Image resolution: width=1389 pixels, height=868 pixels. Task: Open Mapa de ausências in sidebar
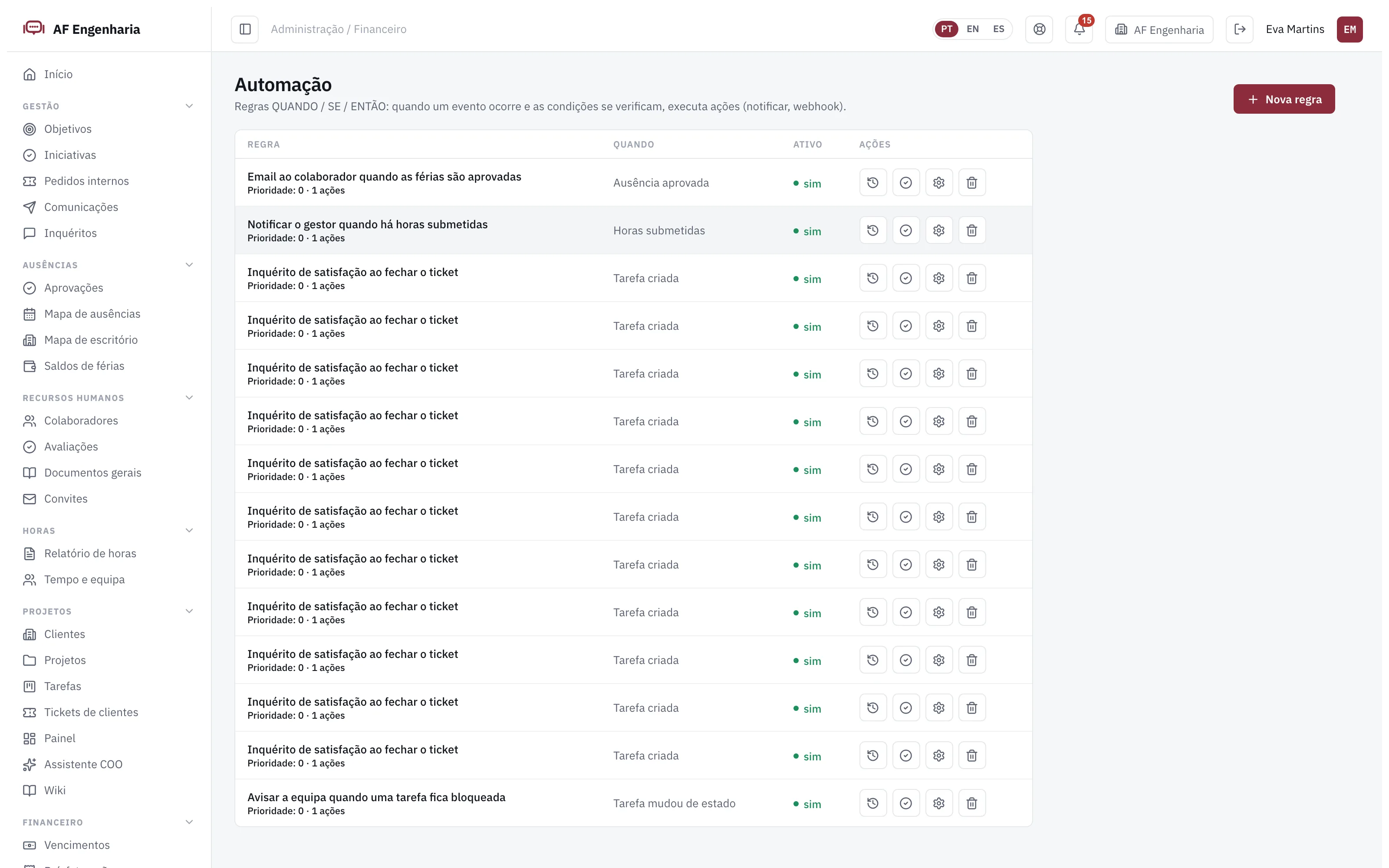click(x=109, y=314)
